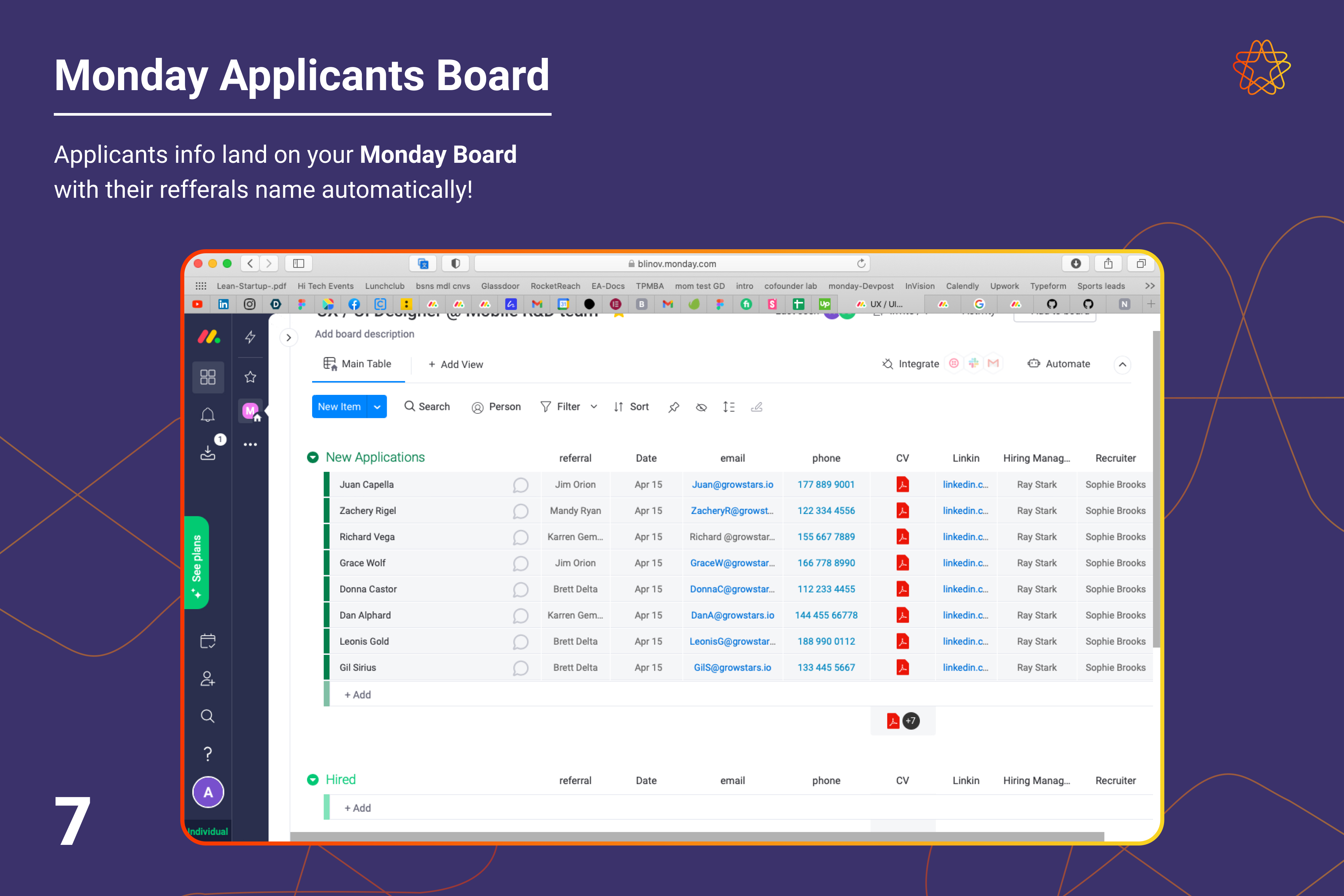The image size is (1344, 896).
Task: Open the inbox download icon
Action: click(x=208, y=452)
